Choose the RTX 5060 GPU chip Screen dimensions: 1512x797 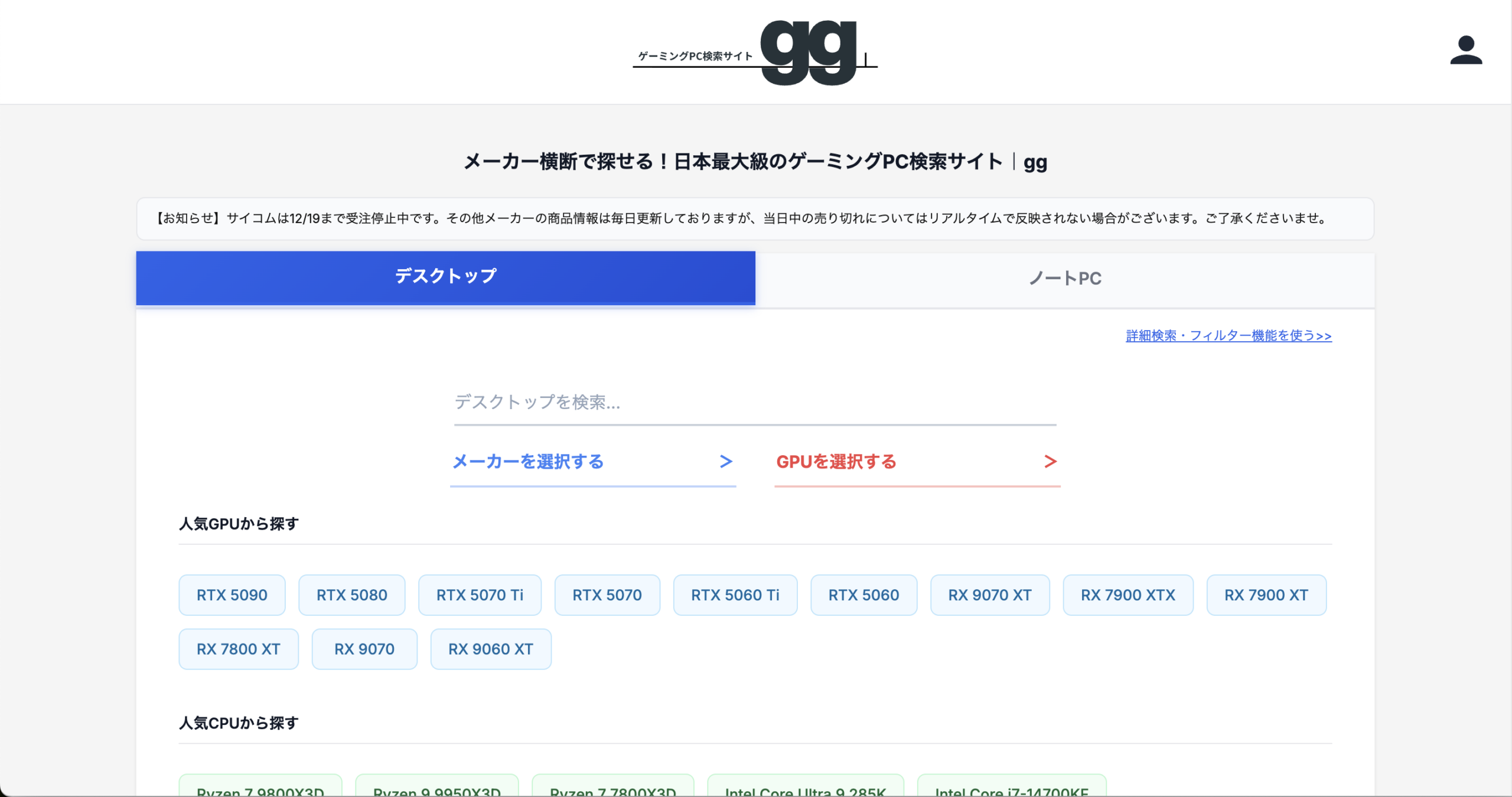click(863, 595)
